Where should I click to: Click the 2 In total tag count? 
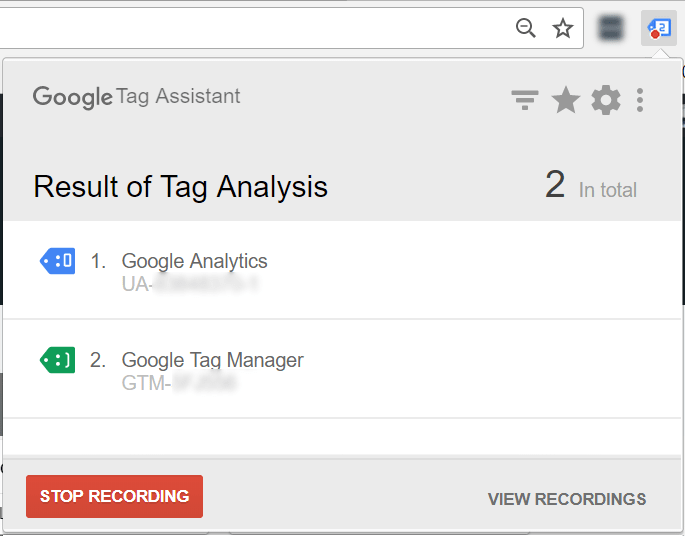pyautogui.click(x=590, y=186)
